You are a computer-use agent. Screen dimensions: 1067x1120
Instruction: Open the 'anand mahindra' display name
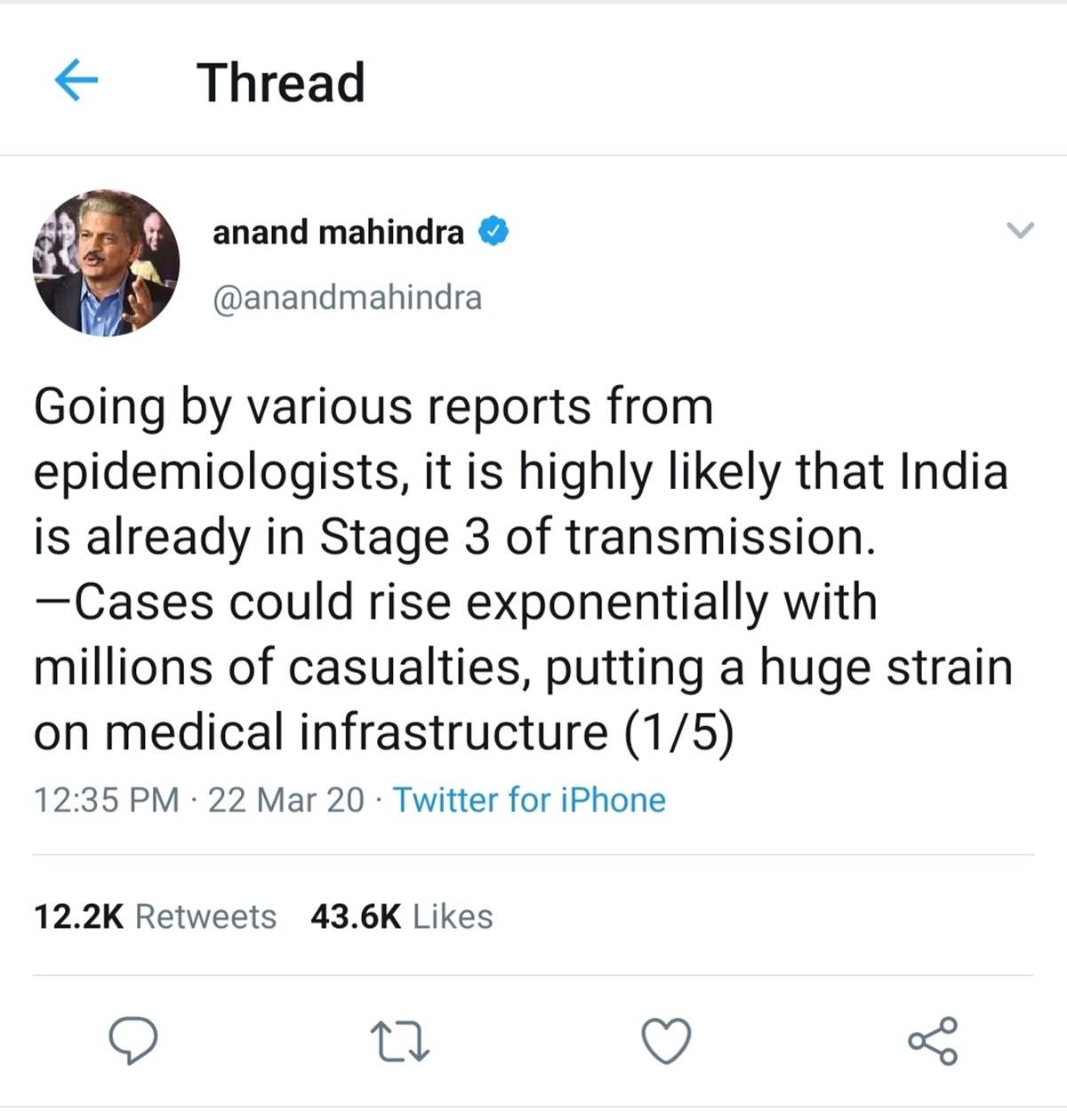point(338,232)
